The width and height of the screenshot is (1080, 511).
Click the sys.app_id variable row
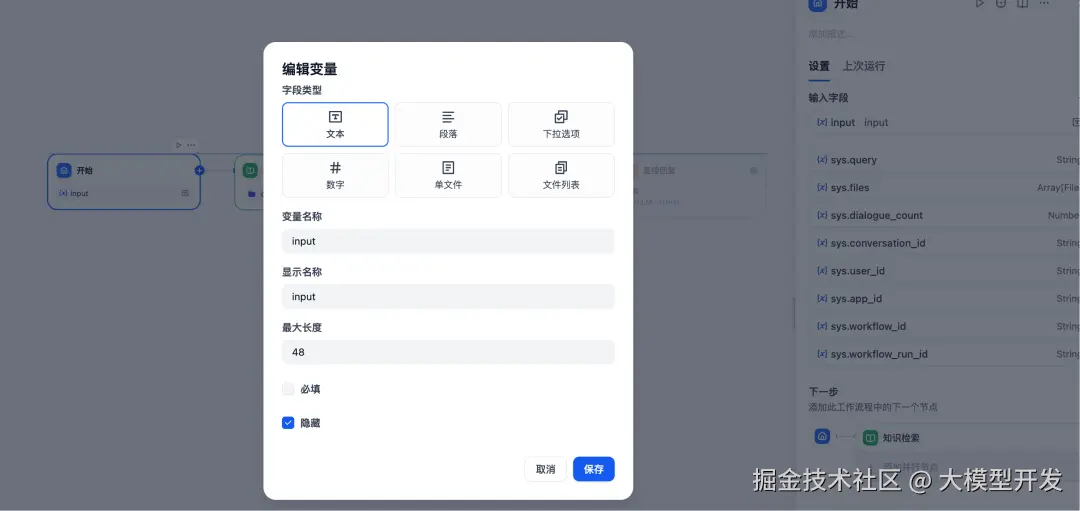pyautogui.click(x=945, y=298)
